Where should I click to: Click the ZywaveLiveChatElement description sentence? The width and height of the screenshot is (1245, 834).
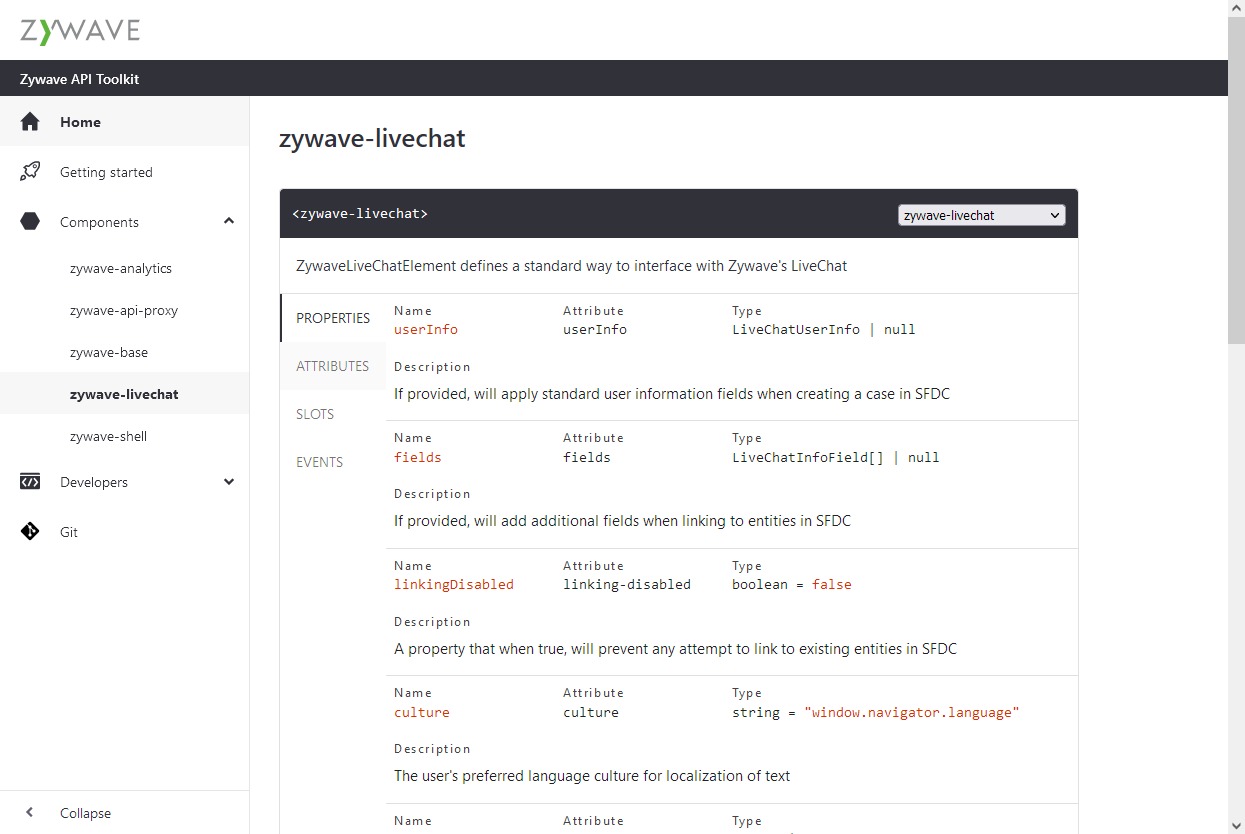[572, 266]
